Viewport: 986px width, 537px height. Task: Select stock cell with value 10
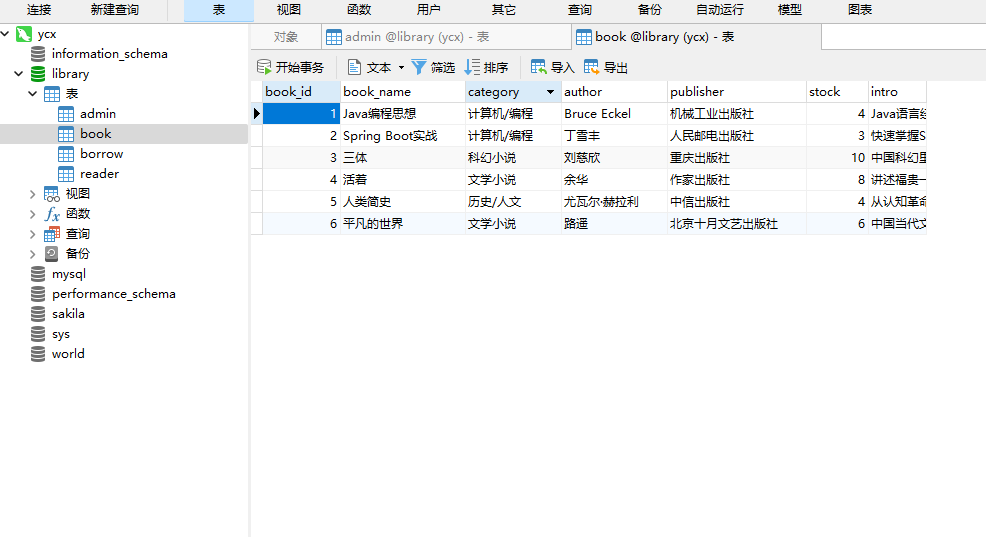pyautogui.click(x=838, y=158)
